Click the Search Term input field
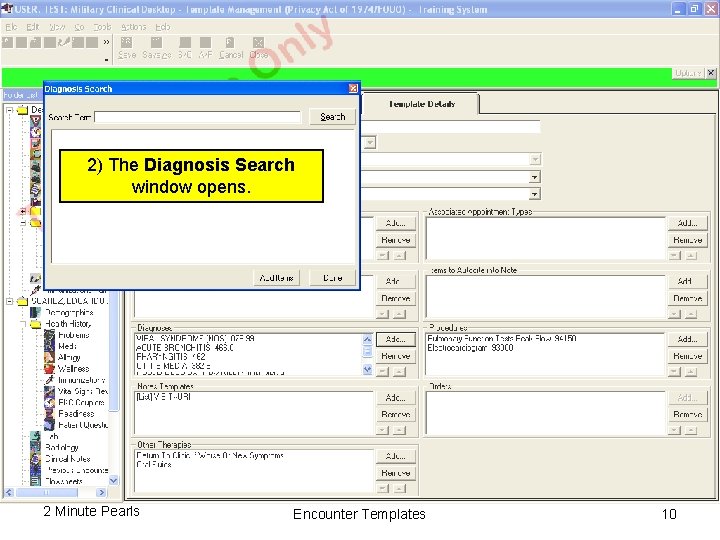Image resolution: width=720 pixels, height=540 pixels. 197,117
